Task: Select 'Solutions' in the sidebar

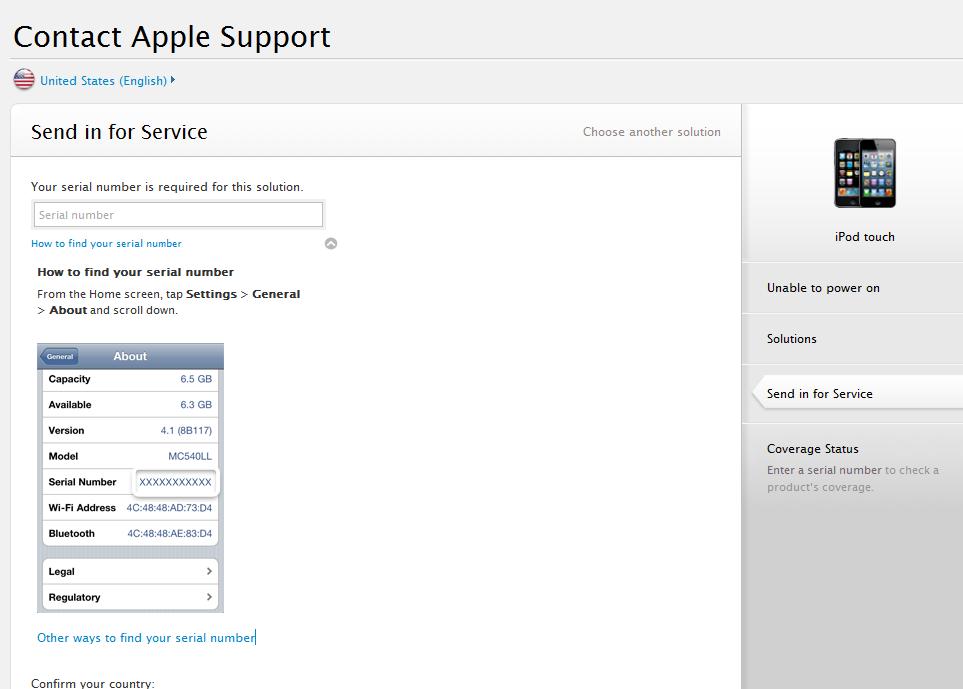Action: [792, 339]
